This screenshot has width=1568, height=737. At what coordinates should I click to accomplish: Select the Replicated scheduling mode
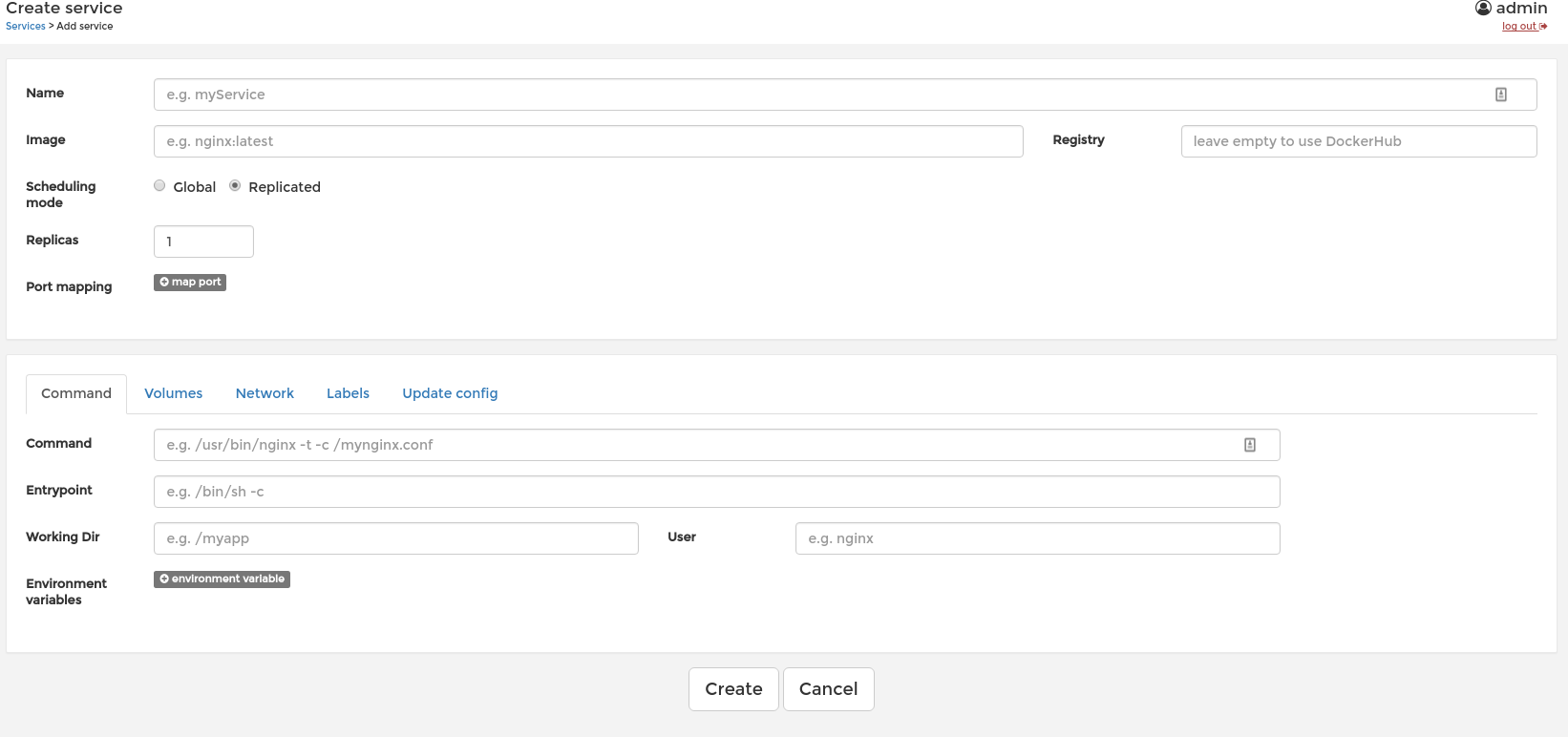point(235,186)
